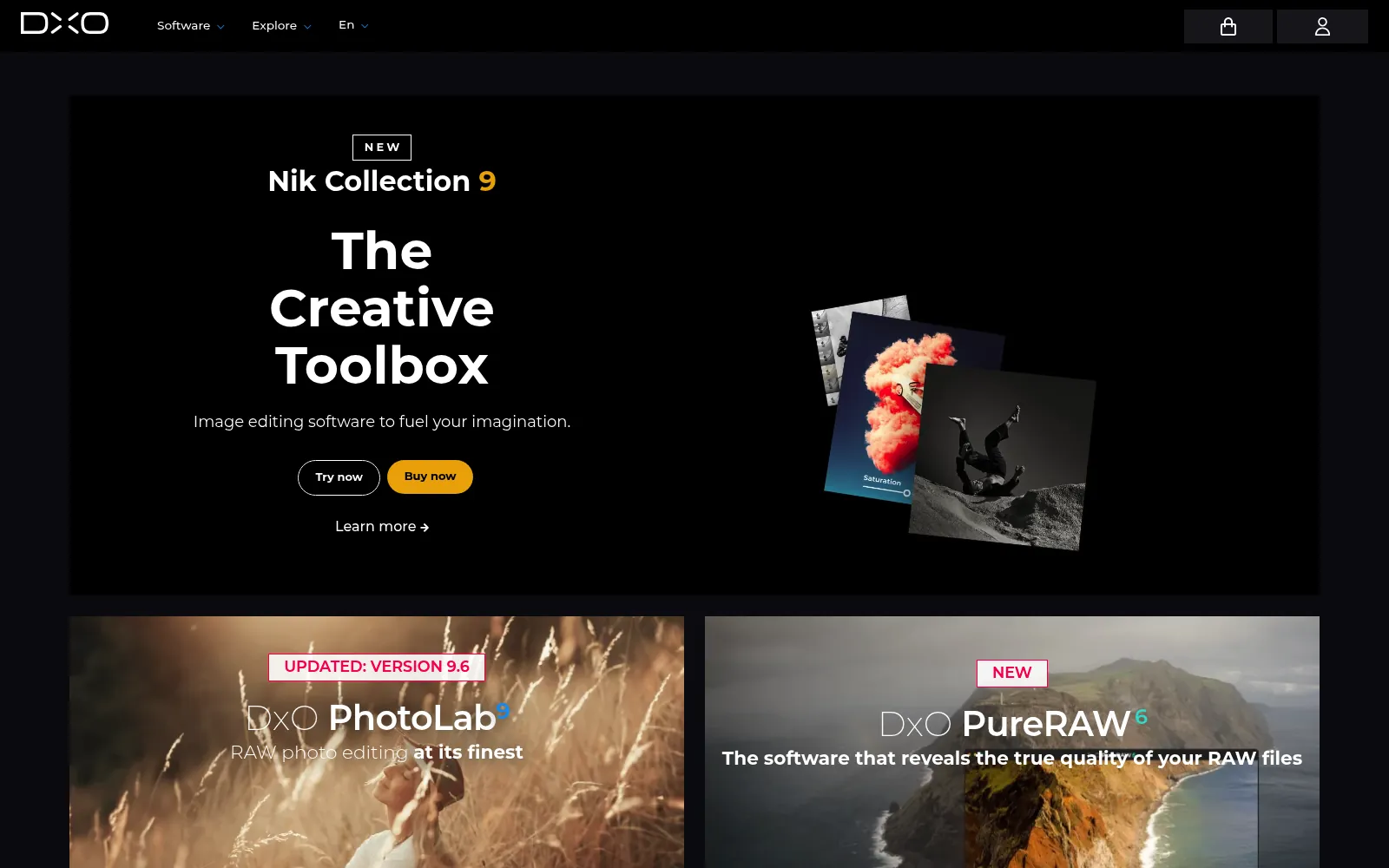This screenshot has height=868, width=1389.
Task: Click RAW photo editing at its finest text
Action: [377, 753]
